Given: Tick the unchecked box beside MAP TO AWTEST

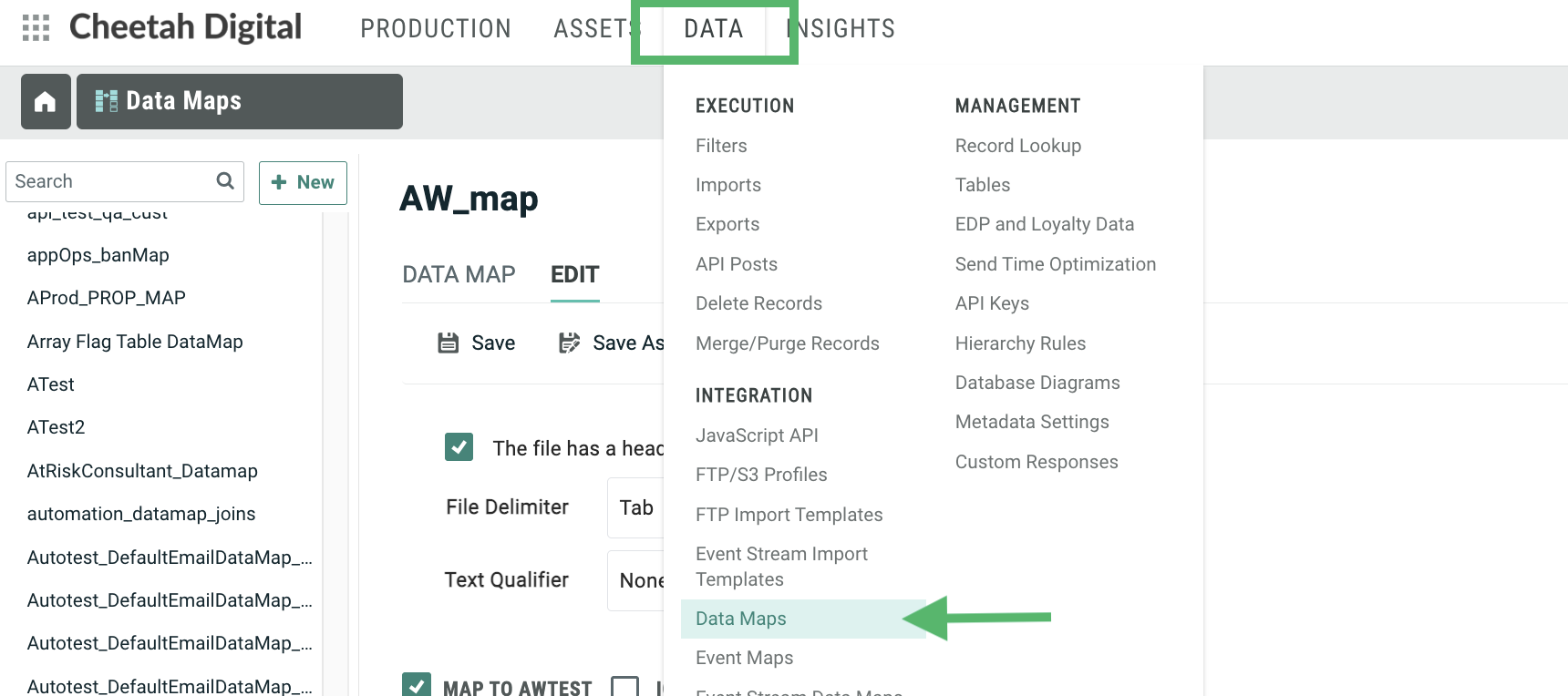Looking at the screenshot, I should point(624,686).
